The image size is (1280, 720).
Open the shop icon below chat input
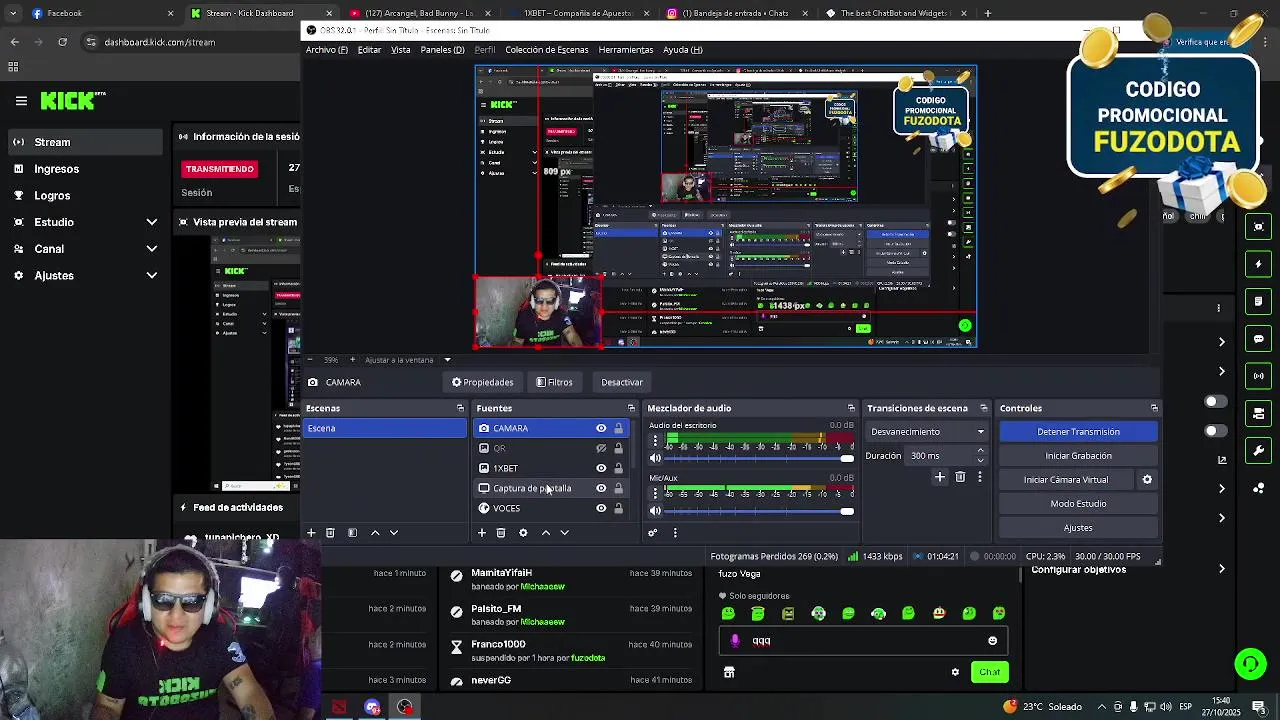pos(729,673)
